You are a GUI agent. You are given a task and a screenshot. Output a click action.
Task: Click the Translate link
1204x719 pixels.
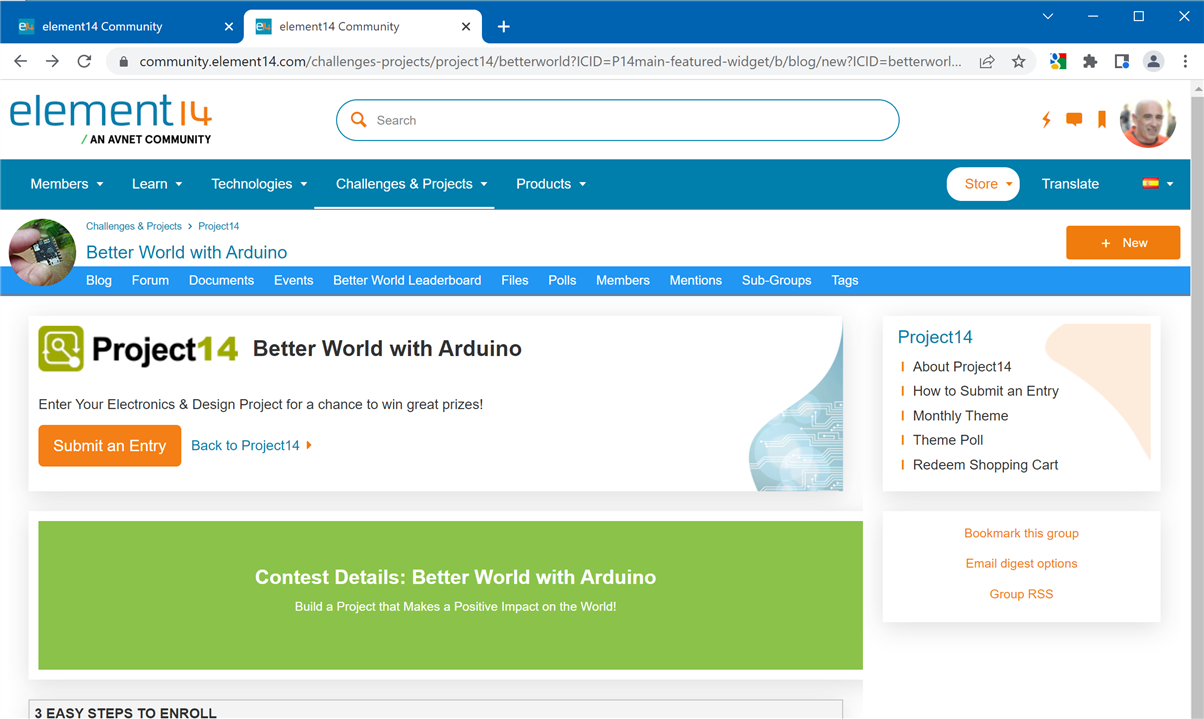coord(1070,184)
